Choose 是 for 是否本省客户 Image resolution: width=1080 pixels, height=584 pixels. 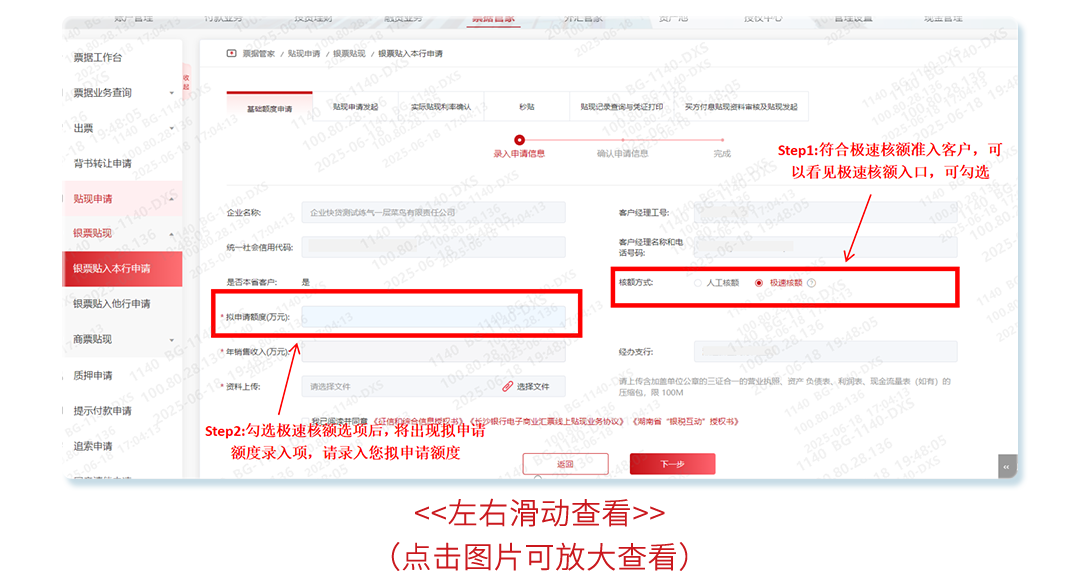(307, 281)
